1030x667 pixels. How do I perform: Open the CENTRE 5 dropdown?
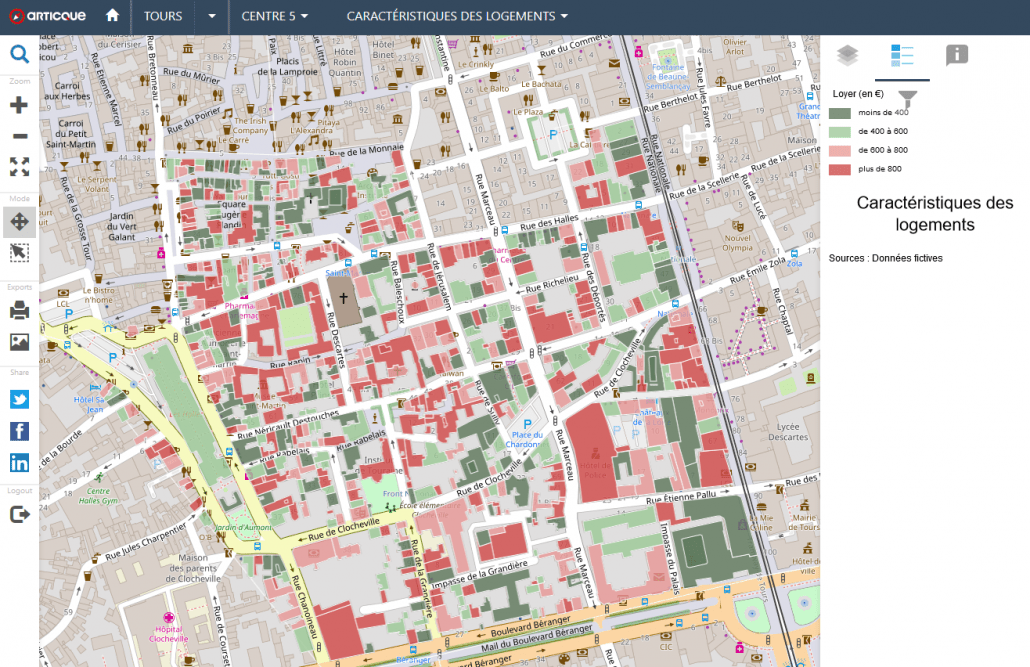[x=275, y=16]
